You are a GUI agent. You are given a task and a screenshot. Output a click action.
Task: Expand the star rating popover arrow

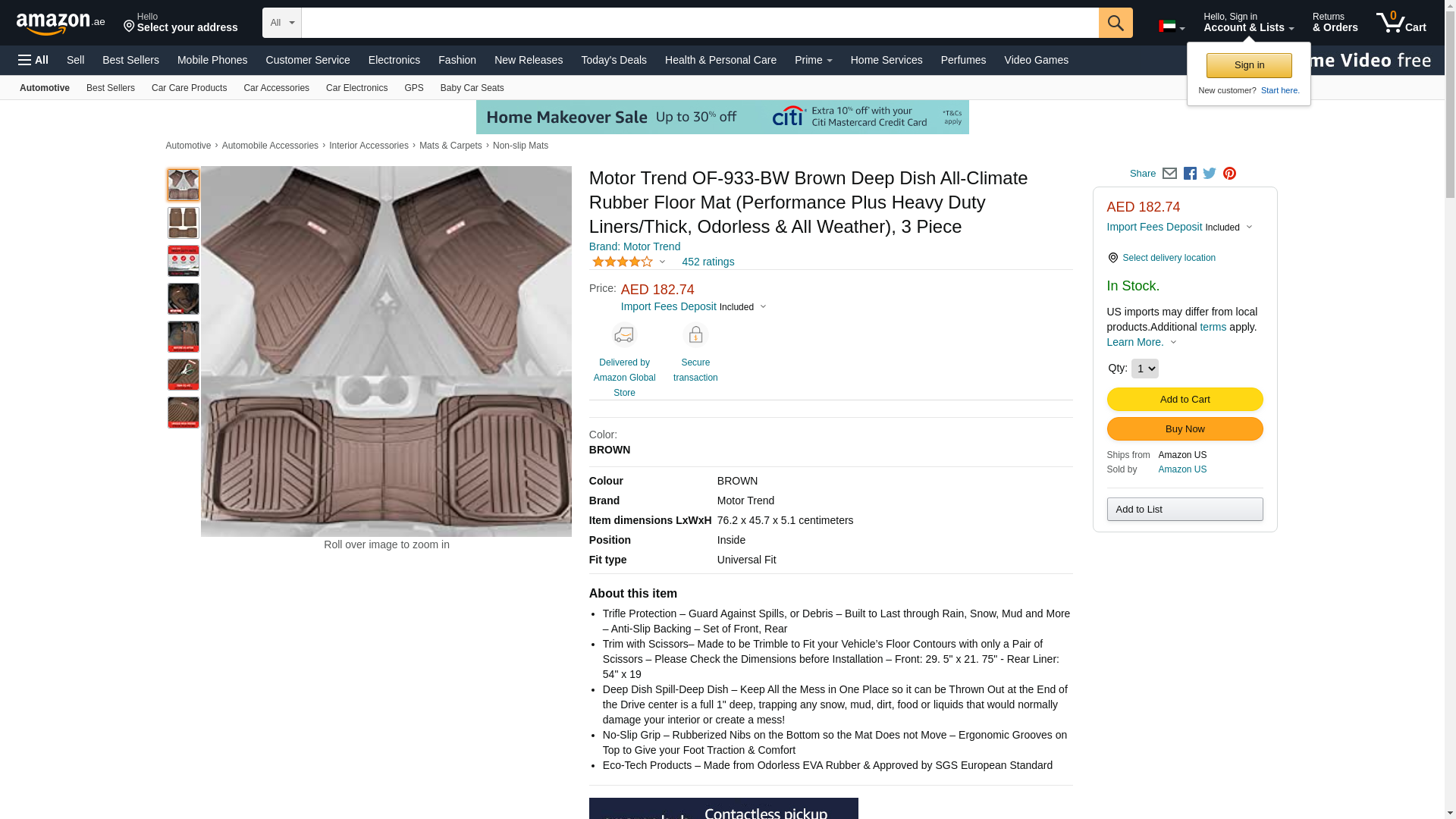[x=662, y=262]
